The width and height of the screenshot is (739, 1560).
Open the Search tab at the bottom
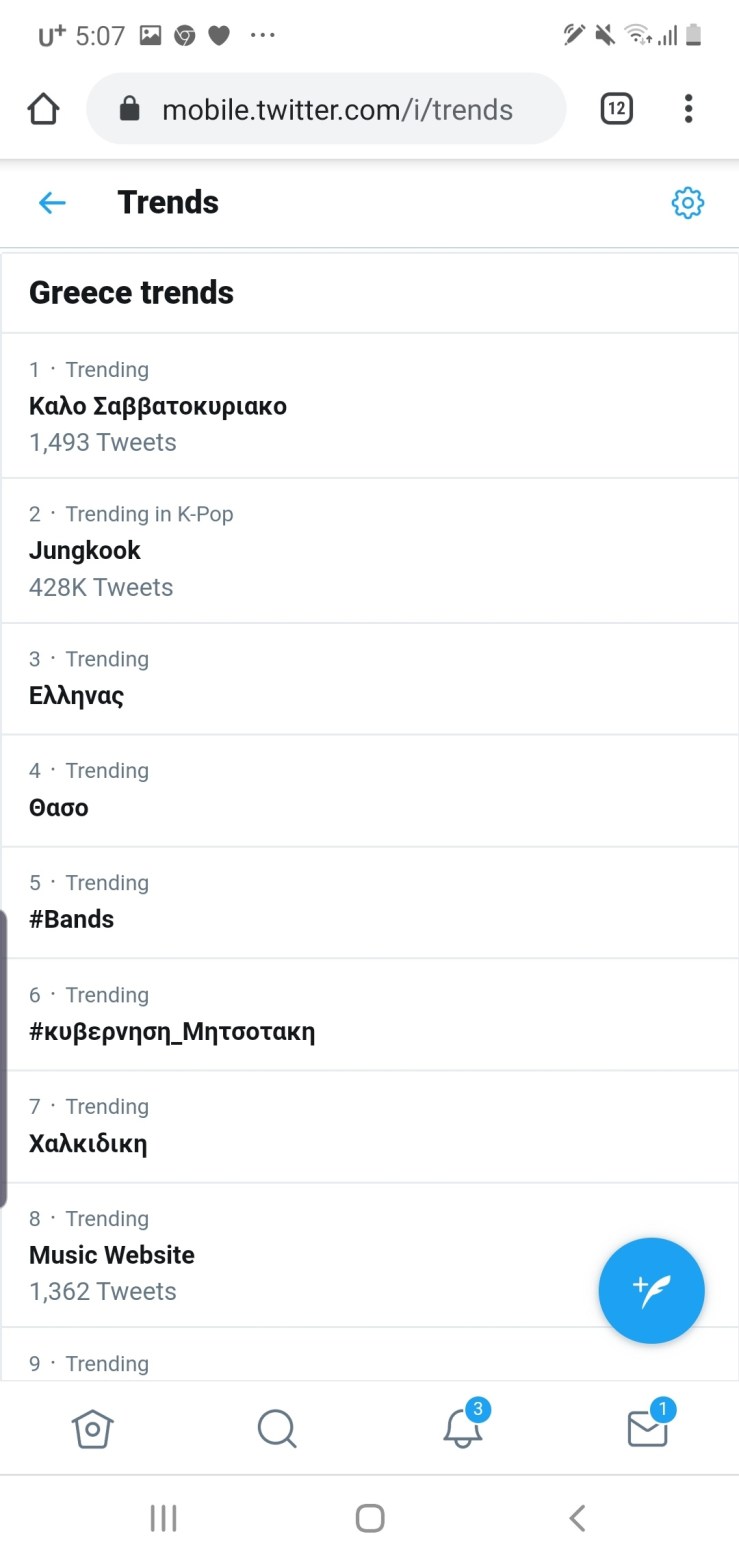click(277, 1428)
